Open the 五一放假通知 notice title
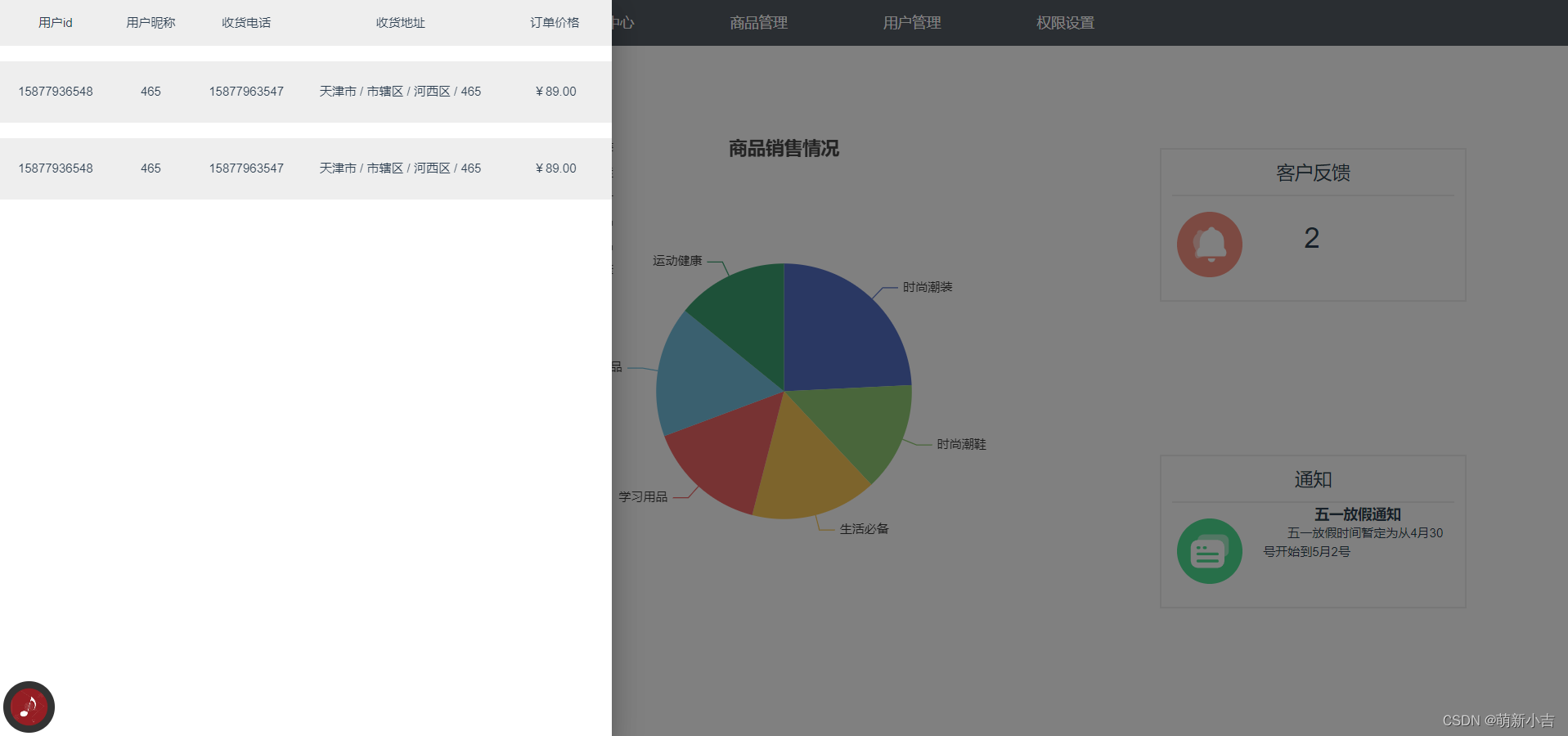 click(x=1357, y=514)
